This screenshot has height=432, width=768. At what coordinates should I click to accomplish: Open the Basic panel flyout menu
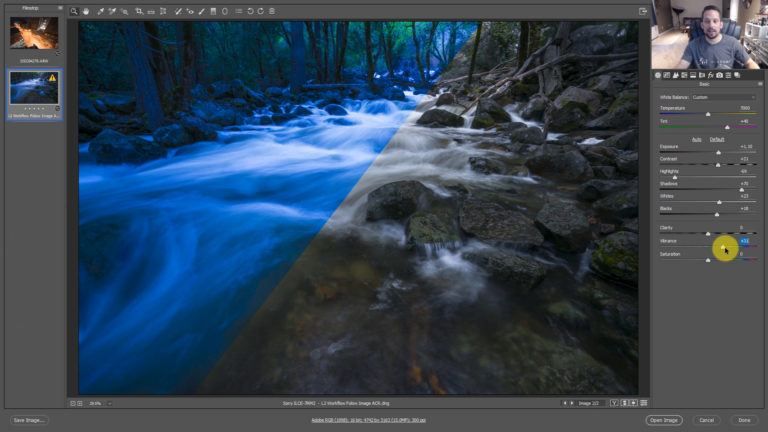(x=760, y=84)
